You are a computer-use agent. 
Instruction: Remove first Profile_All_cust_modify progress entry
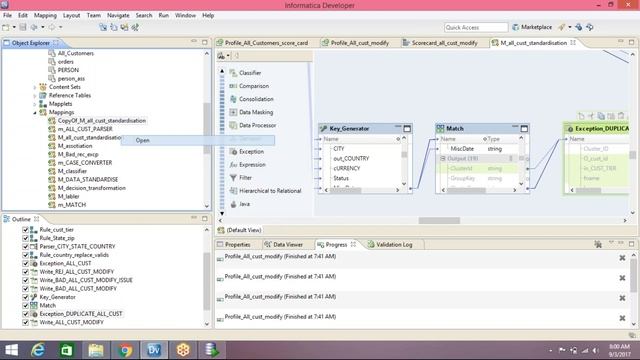(622, 258)
